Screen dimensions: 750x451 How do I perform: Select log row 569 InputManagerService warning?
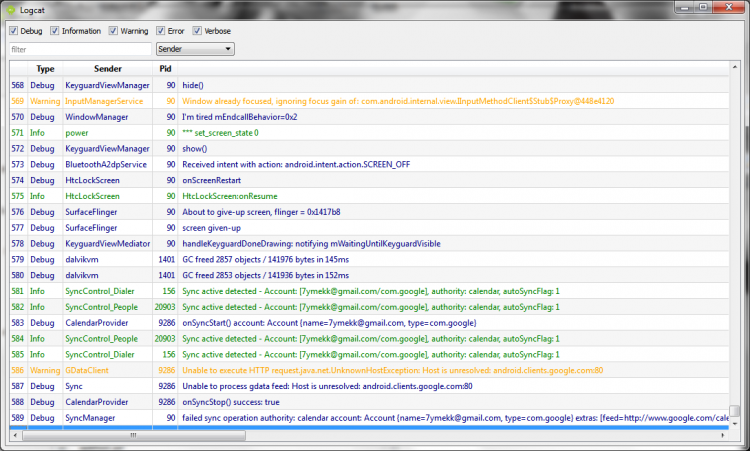pos(300,101)
